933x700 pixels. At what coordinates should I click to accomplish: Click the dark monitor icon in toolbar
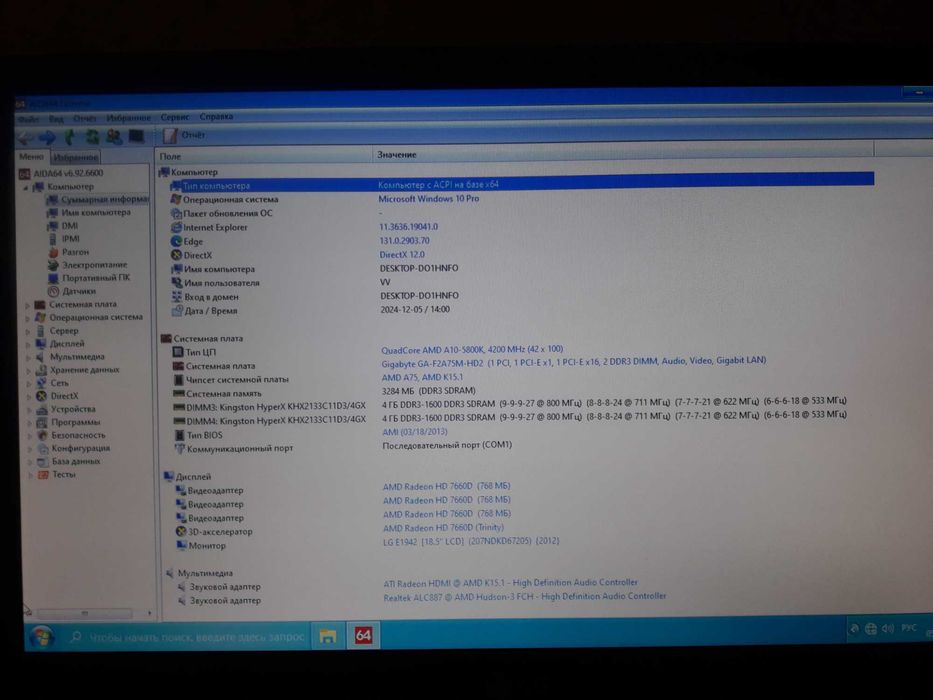click(136, 137)
